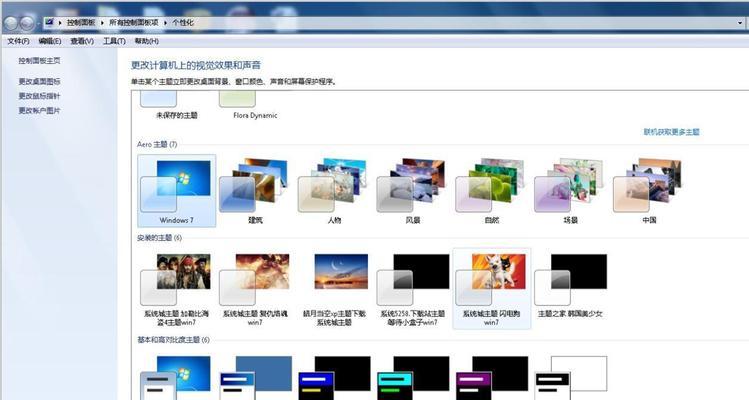Choose the 皓月当空xp主题下载 theme
This screenshot has width=749, height=400.
pos(334,289)
